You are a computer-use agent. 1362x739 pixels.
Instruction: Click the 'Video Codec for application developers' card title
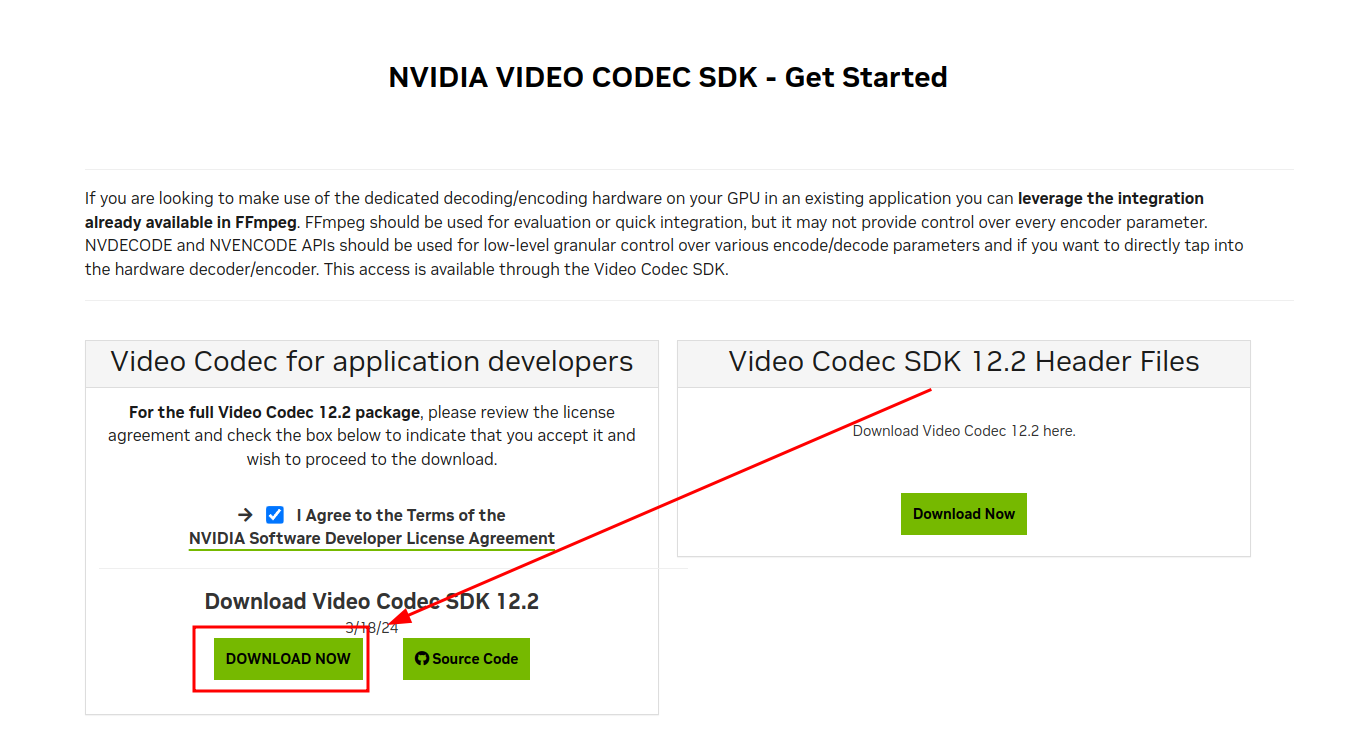coord(372,361)
